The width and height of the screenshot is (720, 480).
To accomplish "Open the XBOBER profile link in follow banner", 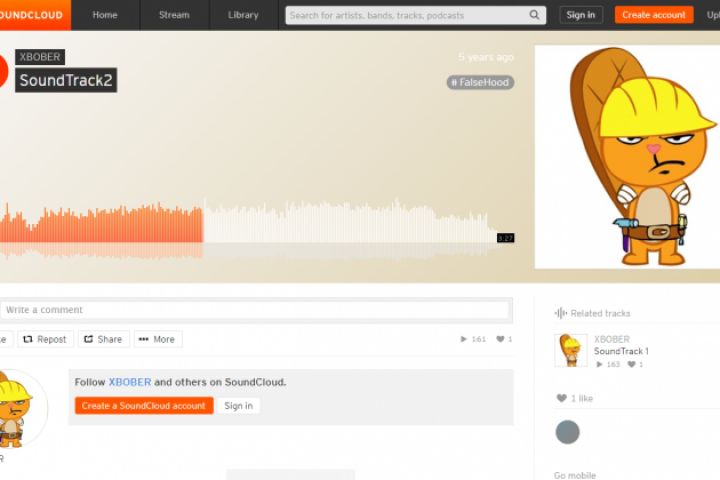I will point(129,382).
